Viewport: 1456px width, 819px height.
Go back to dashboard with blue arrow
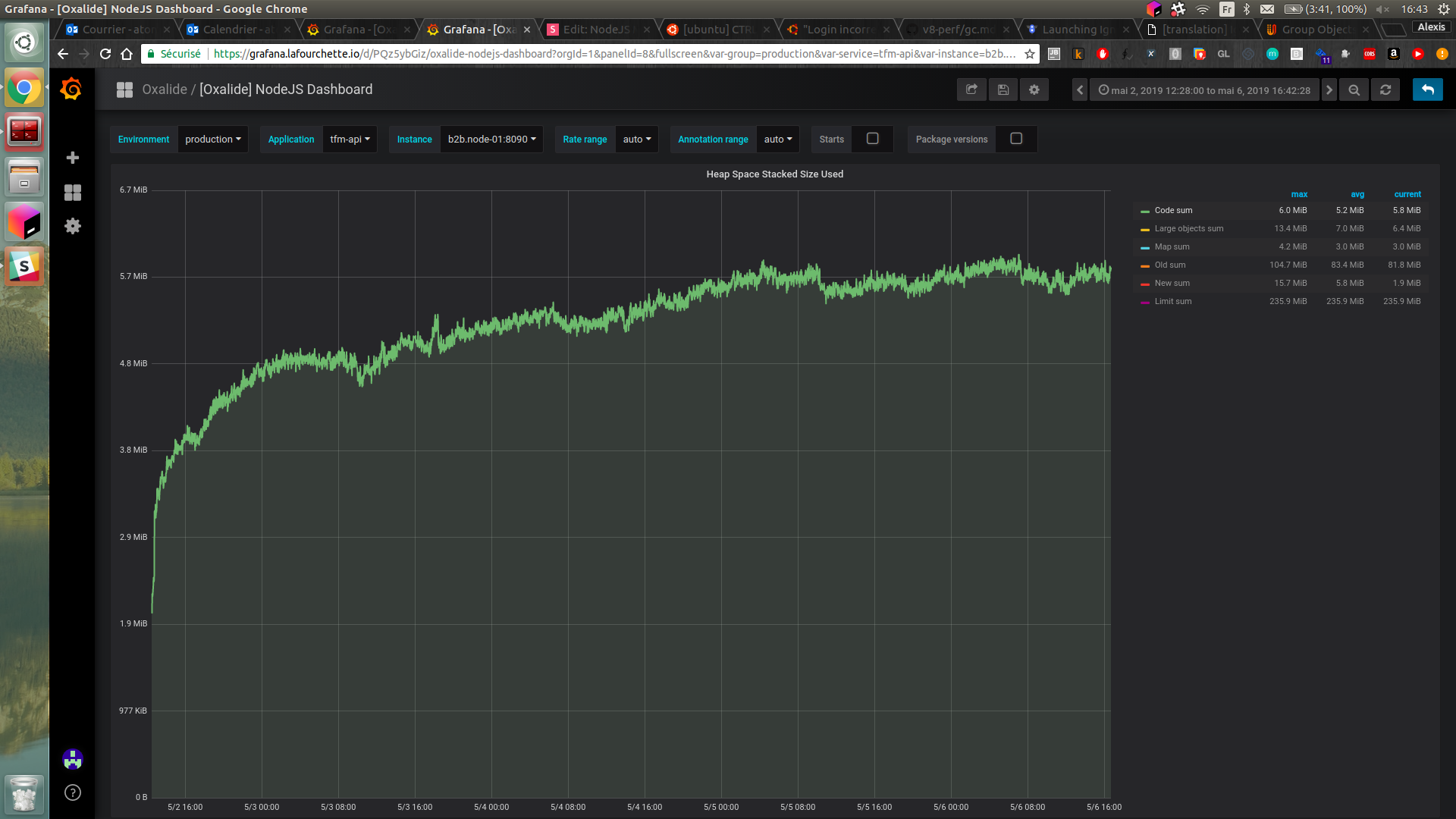pyautogui.click(x=1427, y=89)
